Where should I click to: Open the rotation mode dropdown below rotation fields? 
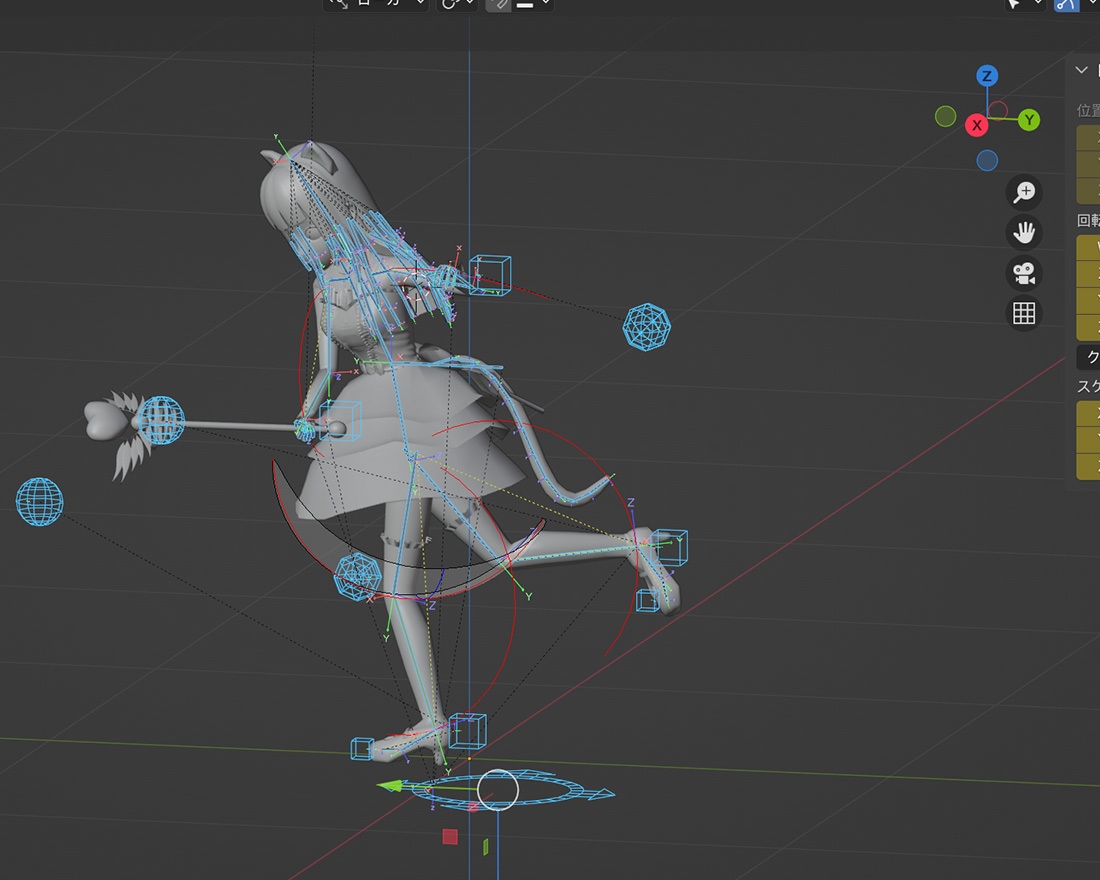[1088, 357]
